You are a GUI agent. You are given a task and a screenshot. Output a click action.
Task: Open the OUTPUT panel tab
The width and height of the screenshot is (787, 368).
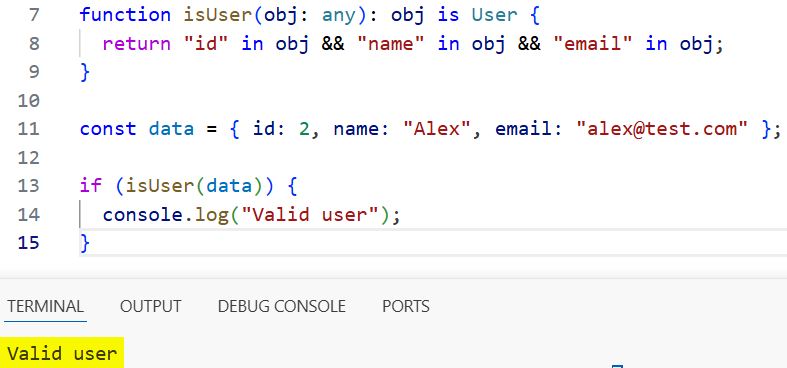coord(151,306)
